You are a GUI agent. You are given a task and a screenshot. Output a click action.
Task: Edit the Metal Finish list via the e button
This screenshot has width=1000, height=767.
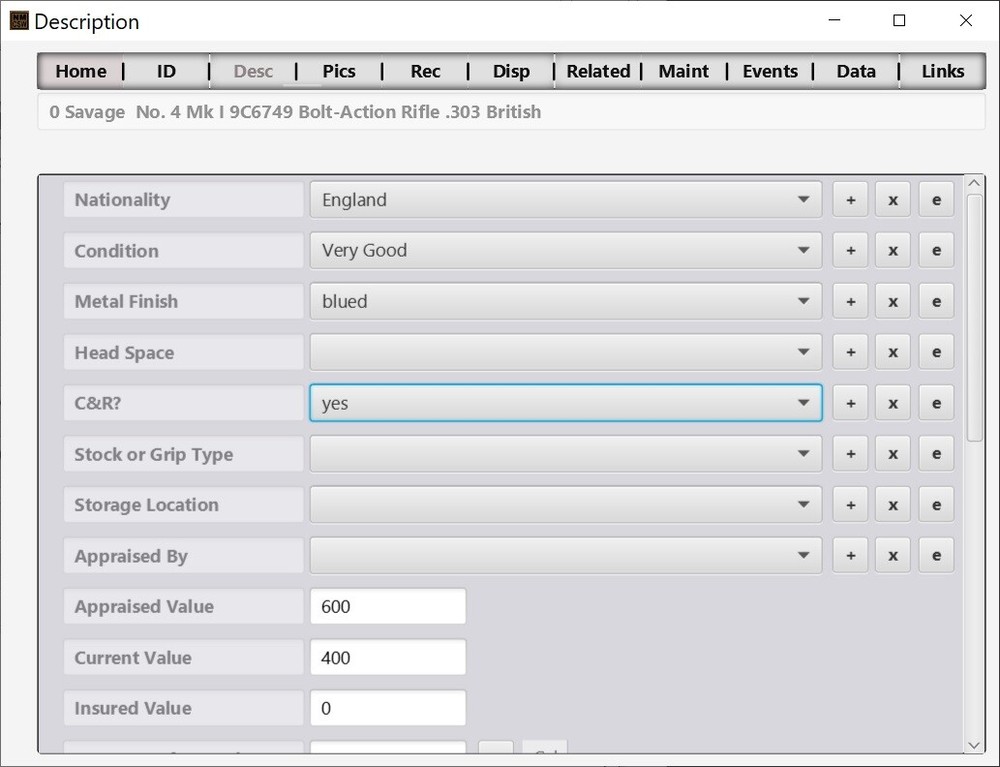click(936, 301)
